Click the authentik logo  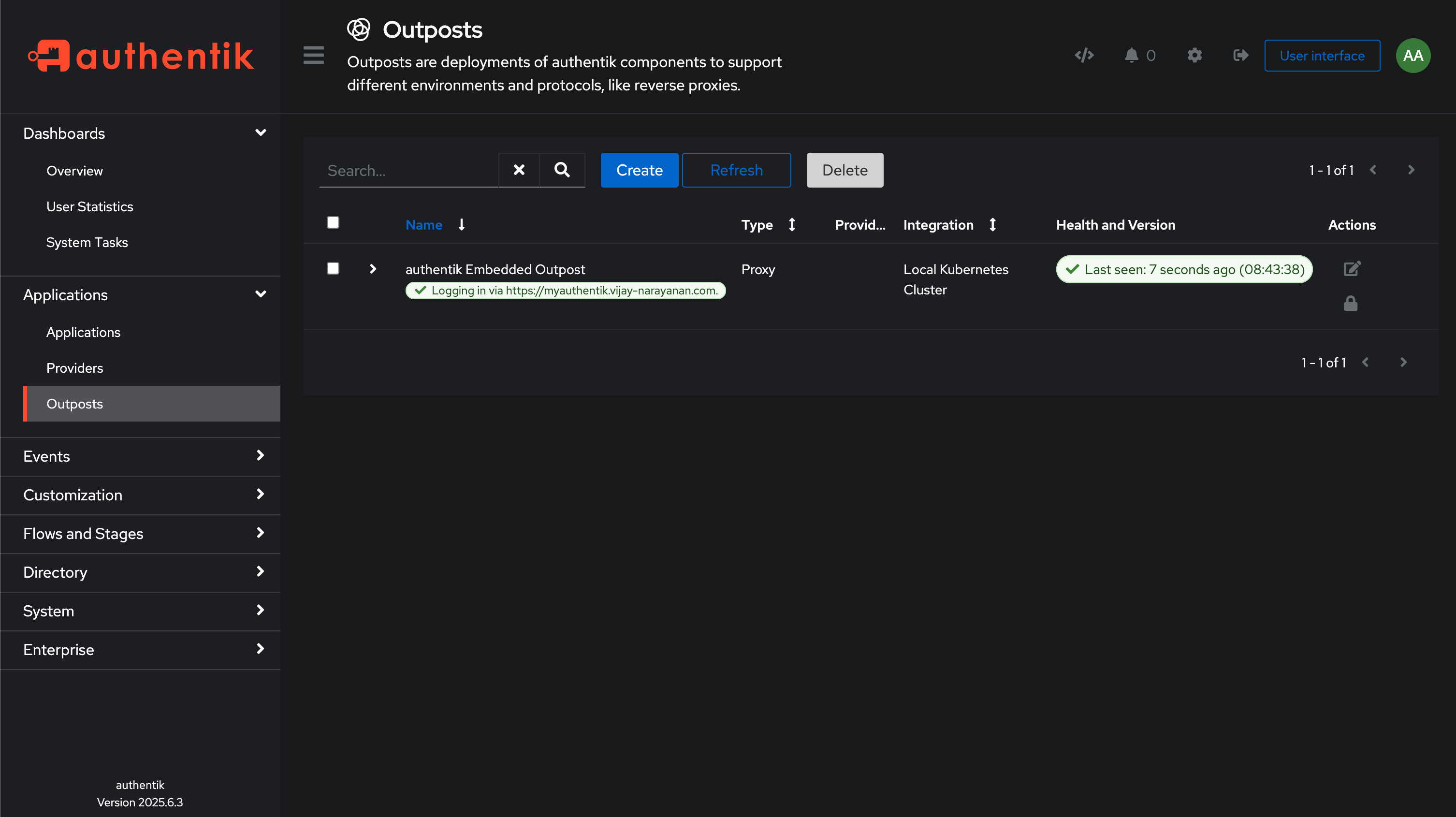pyautogui.click(x=141, y=56)
